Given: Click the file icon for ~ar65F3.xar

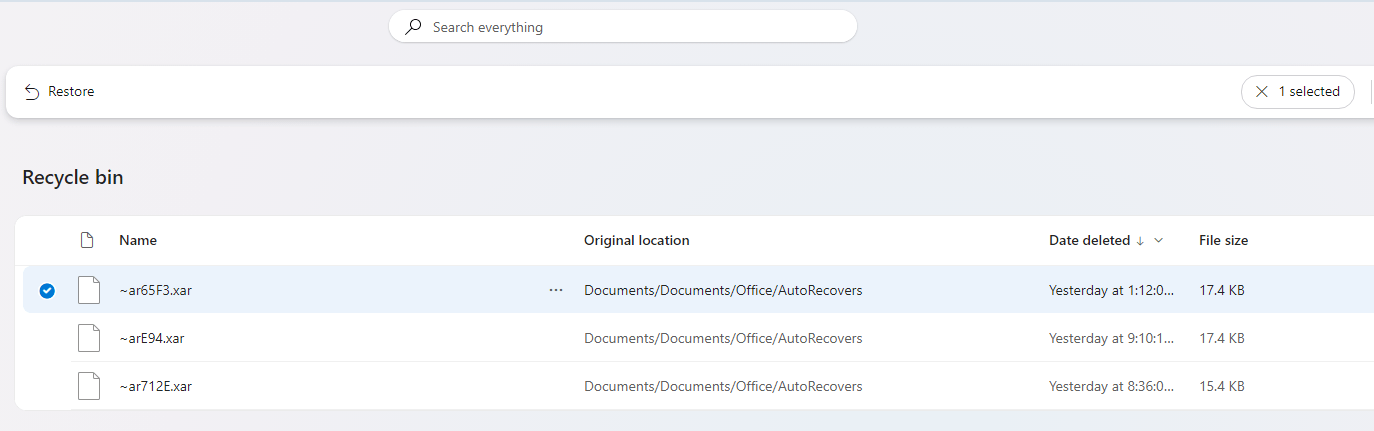Looking at the screenshot, I should tap(89, 290).
